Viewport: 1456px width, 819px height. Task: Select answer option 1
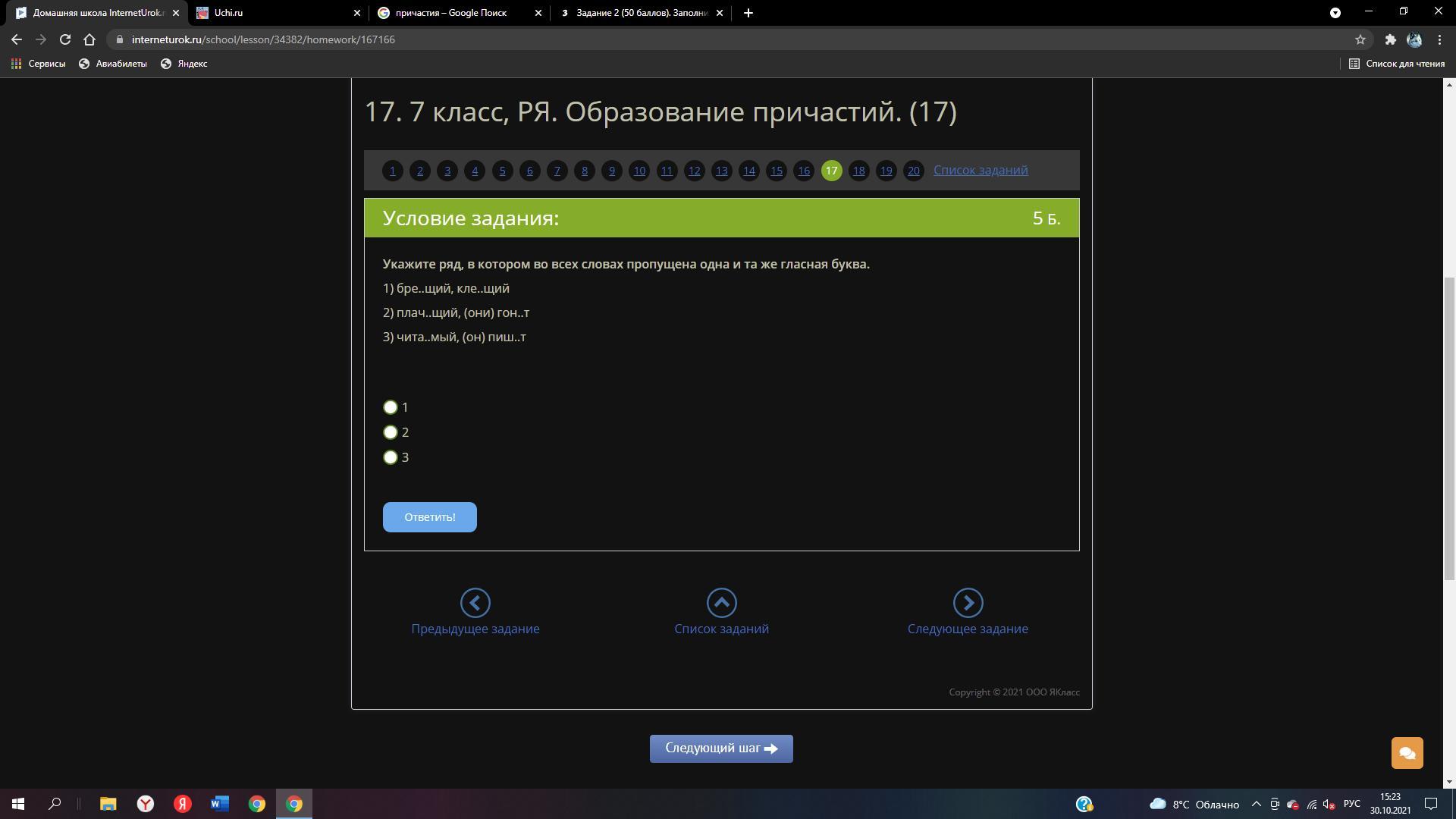pos(391,407)
